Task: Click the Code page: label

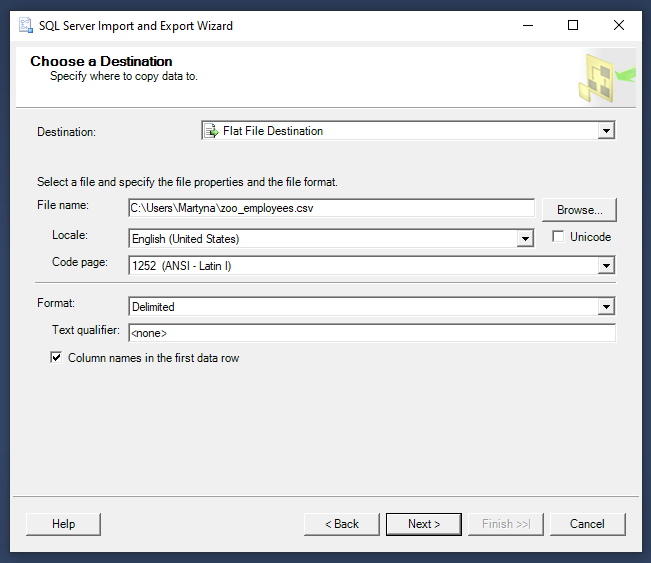Action: (80, 262)
